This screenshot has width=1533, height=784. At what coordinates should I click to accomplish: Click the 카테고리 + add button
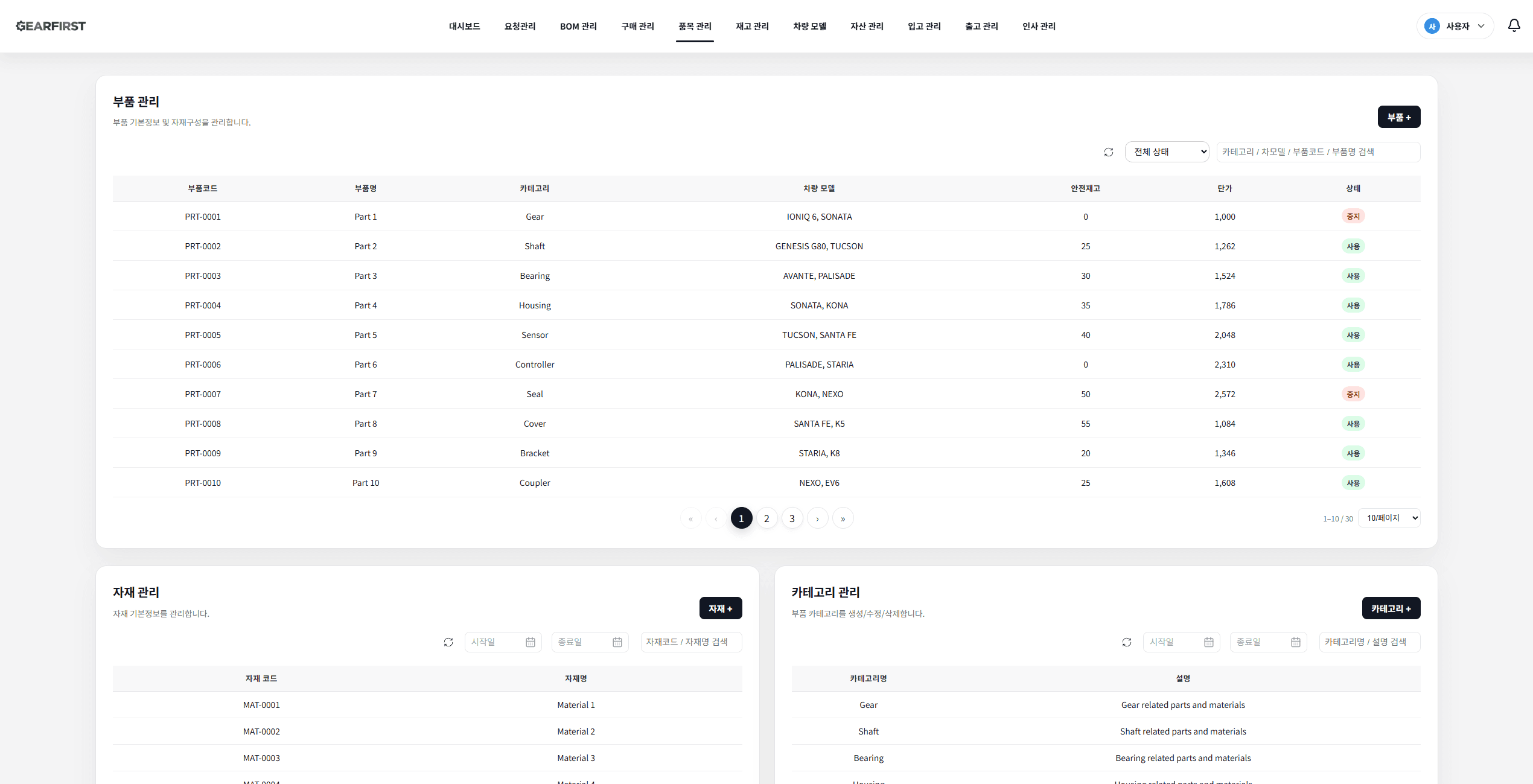click(1391, 608)
